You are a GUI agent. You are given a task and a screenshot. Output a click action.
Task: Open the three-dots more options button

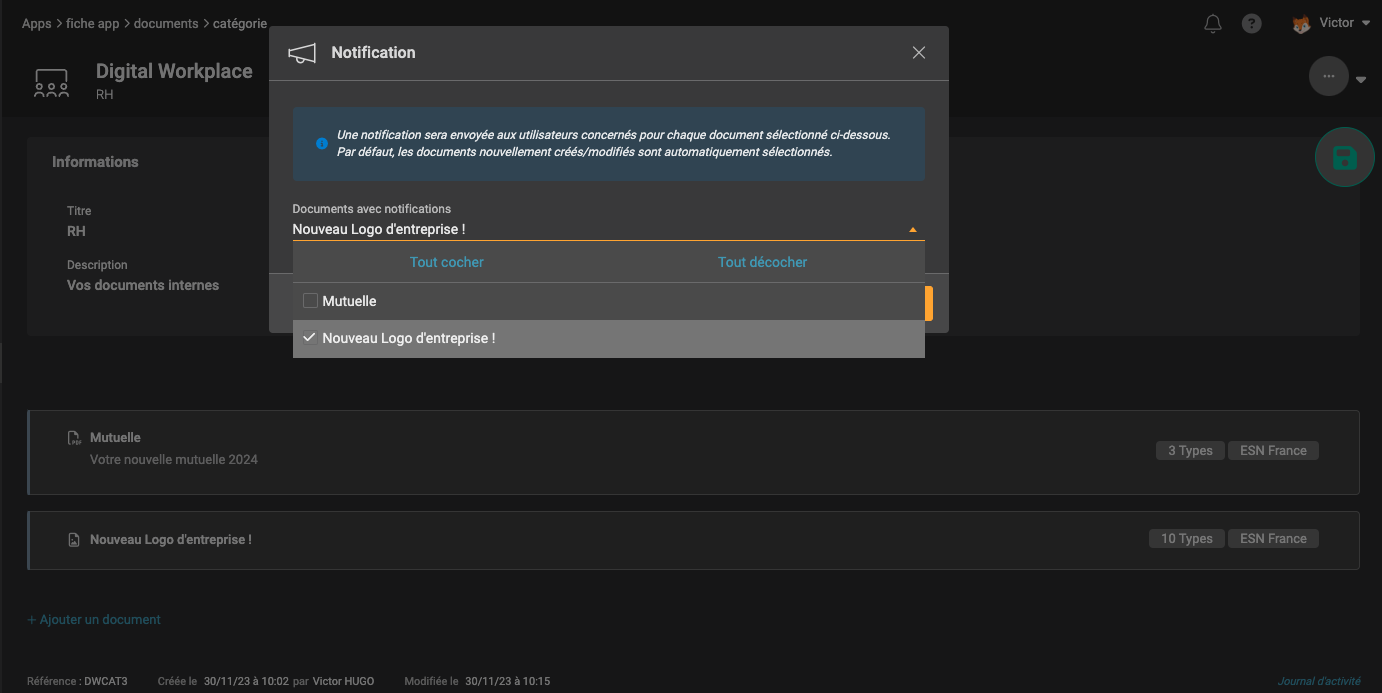click(x=1329, y=76)
